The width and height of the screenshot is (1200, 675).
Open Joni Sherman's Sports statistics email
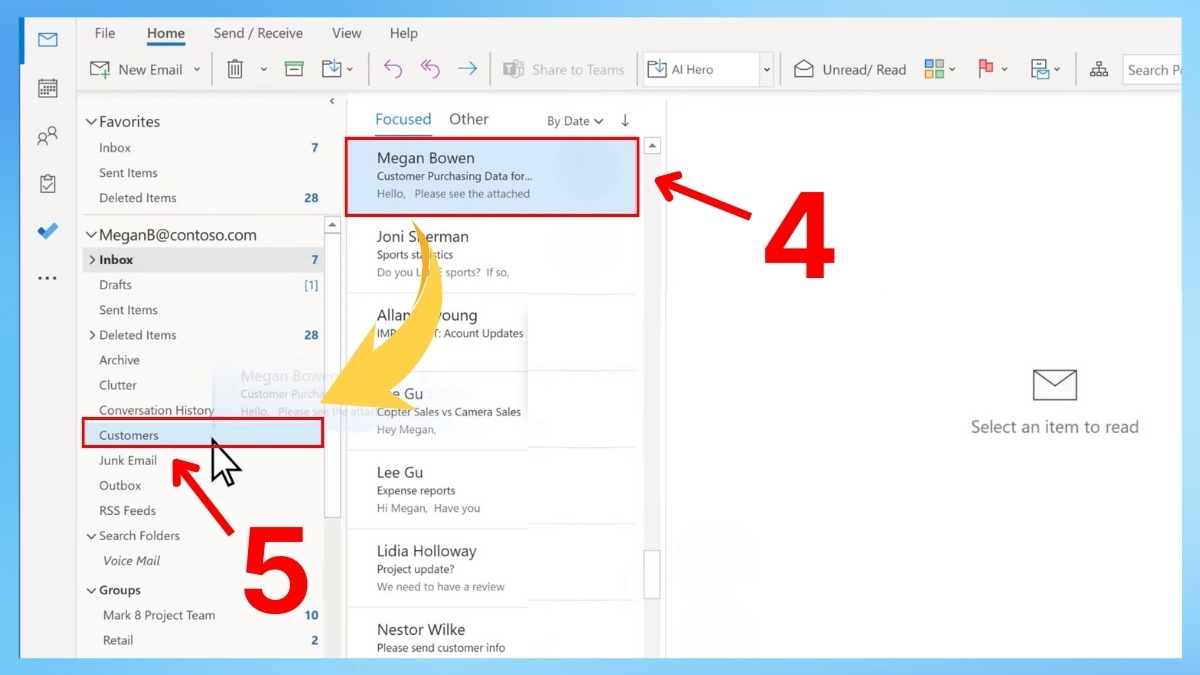(x=492, y=255)
